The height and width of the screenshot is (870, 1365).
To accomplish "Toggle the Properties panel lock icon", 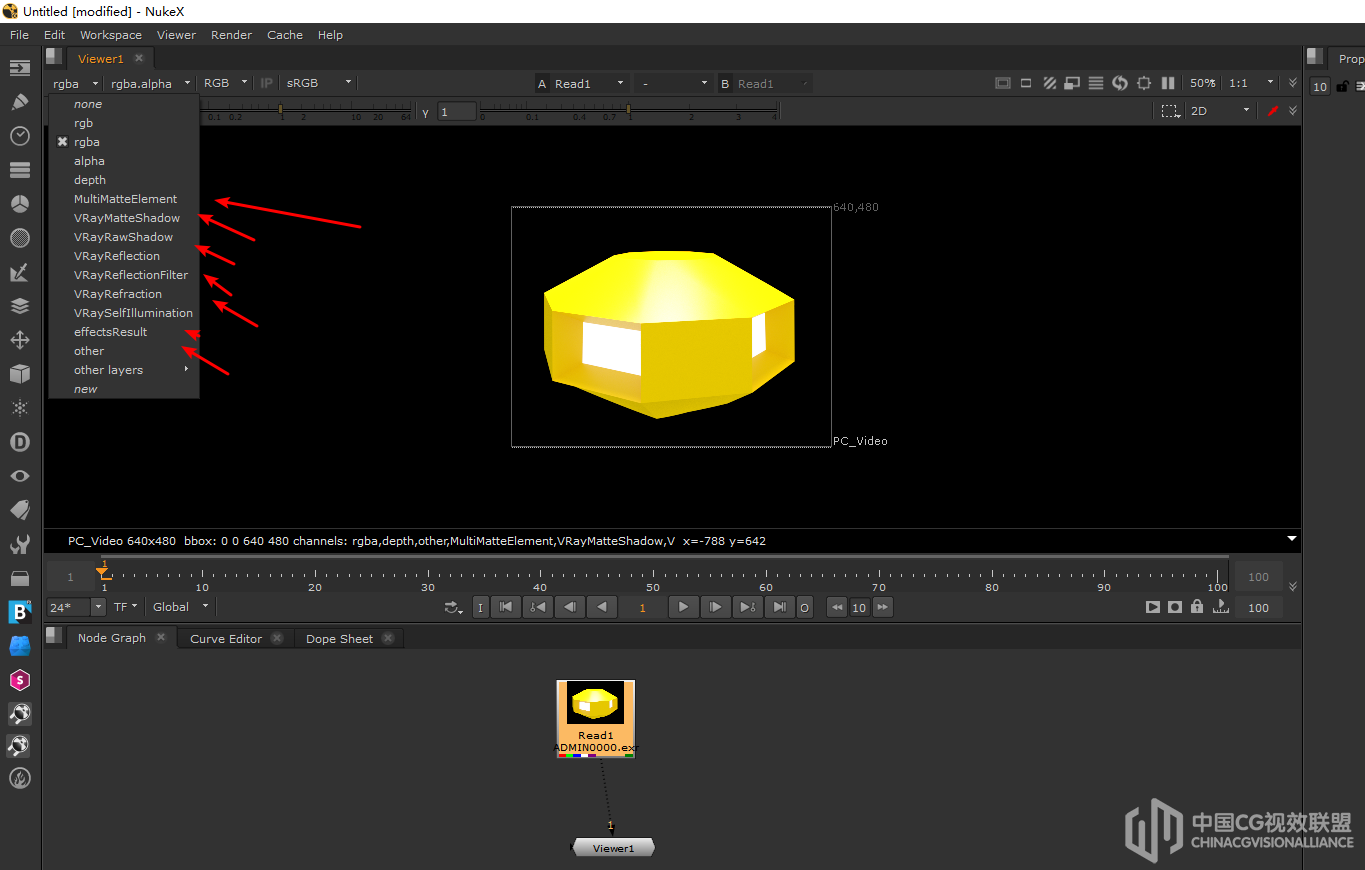I will pos(1343,86).
